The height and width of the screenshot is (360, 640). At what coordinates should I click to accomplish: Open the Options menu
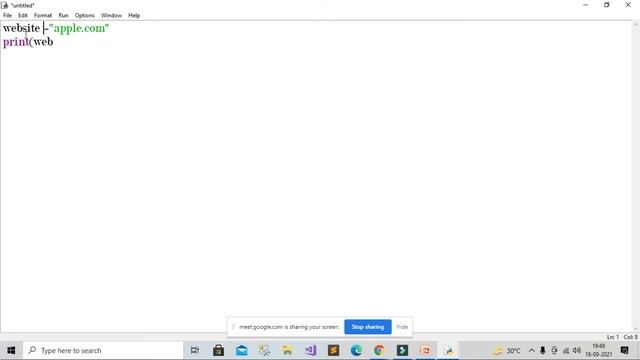[84, 15]
